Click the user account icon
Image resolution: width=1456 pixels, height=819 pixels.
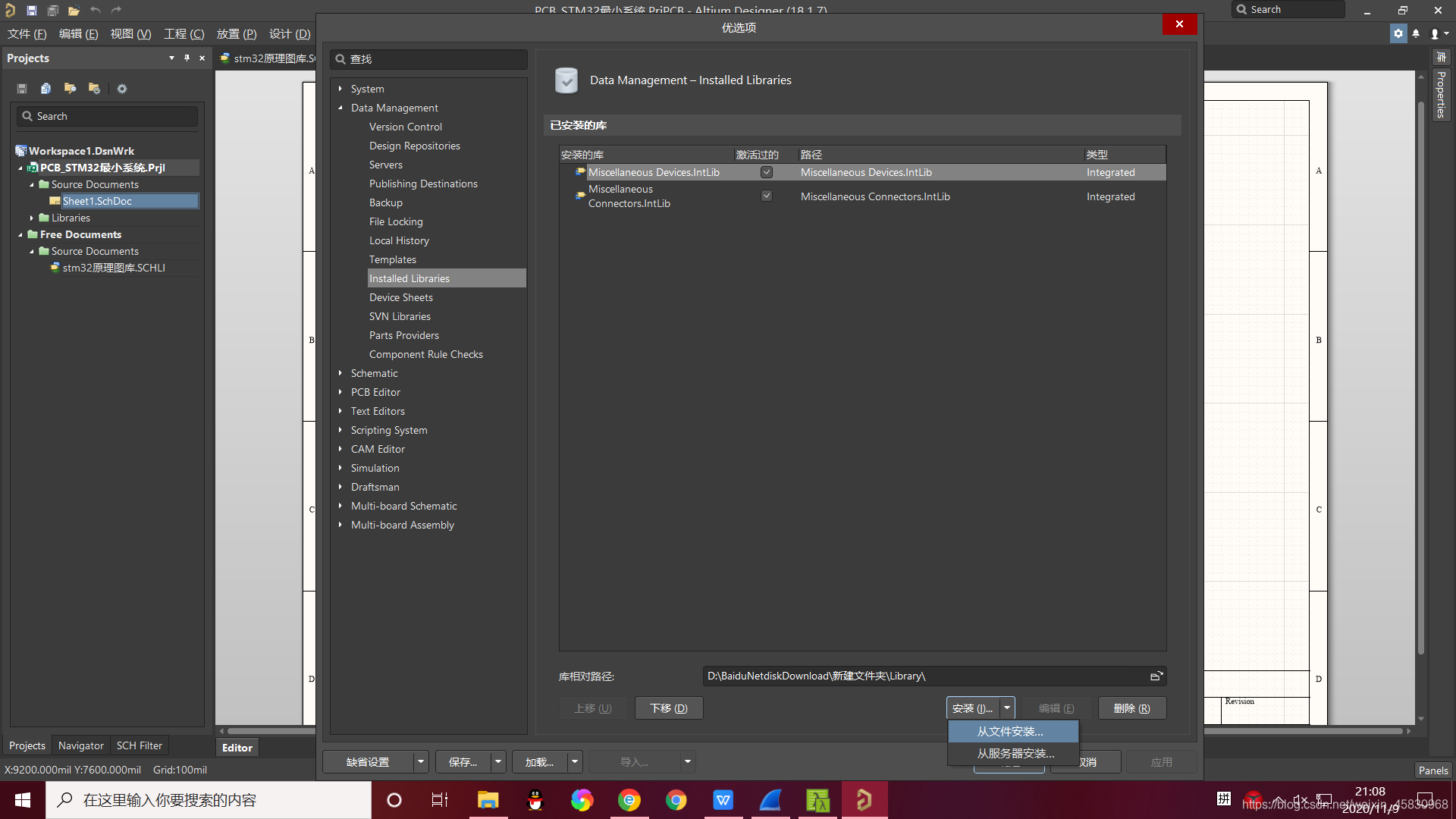tap(1435, 33)
